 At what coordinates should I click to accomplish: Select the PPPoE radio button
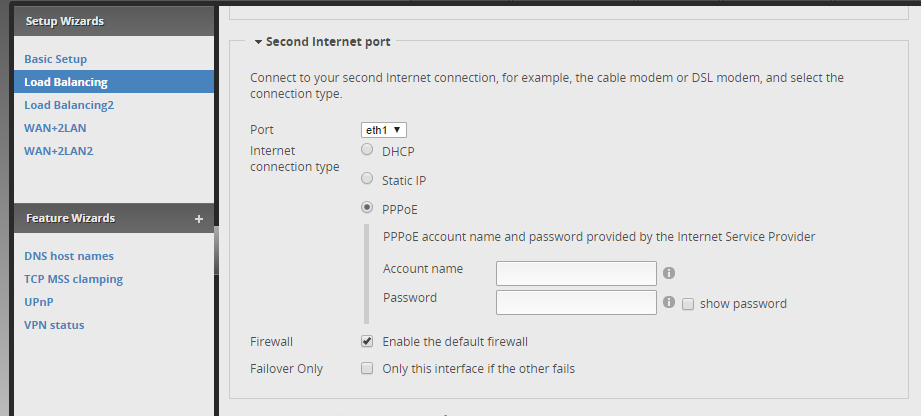tap(367, 209)
